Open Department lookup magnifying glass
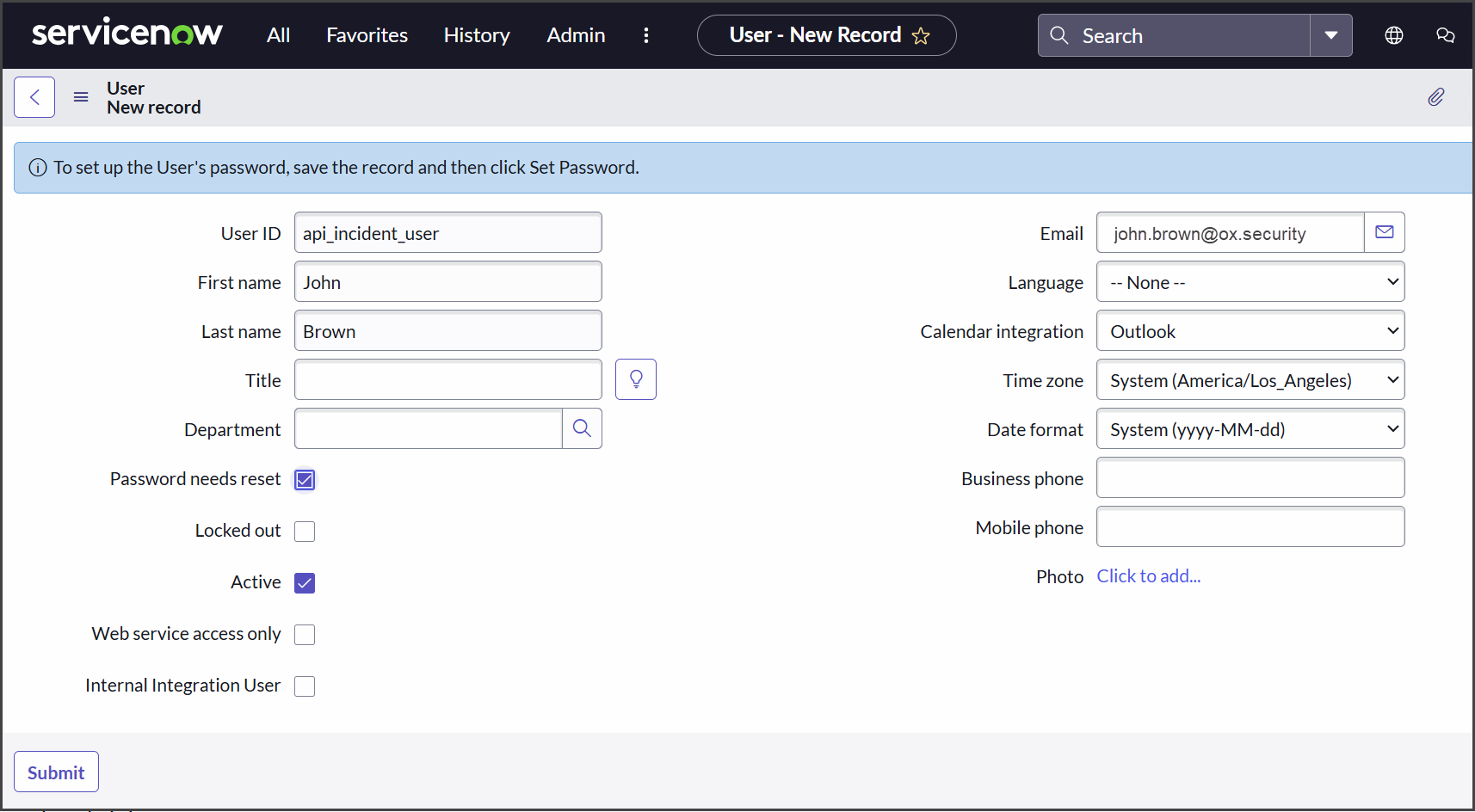The height and width of the screenshot is (812, 1475). pyautogui.click(x=582, y=428)
